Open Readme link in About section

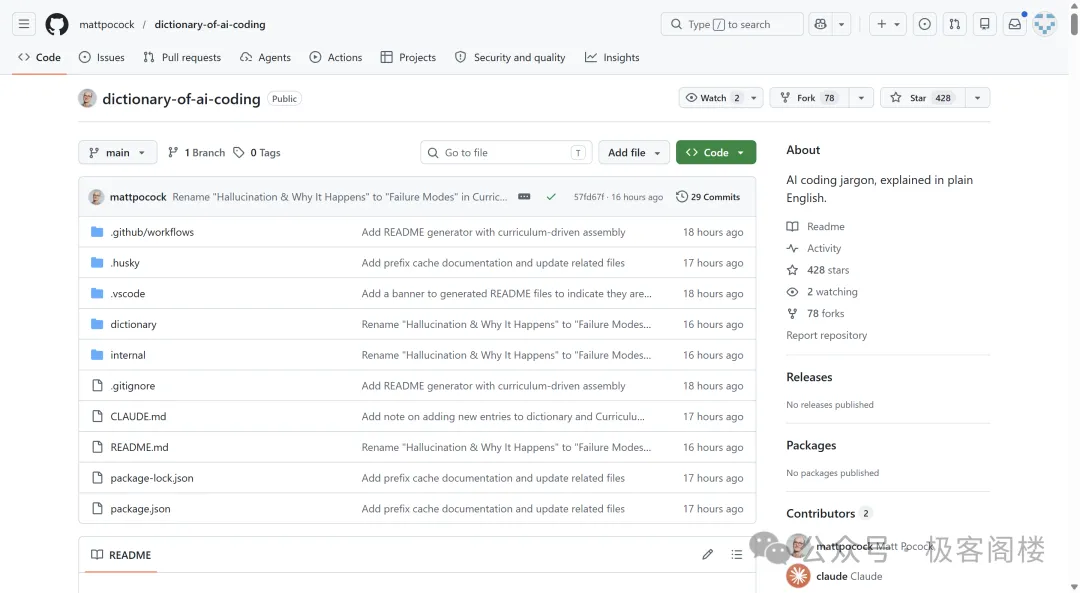tap(816, 226)
